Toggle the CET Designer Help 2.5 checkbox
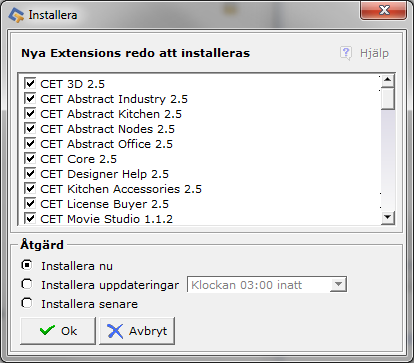The width and height of the screenshot is (414, 363). 30,173
